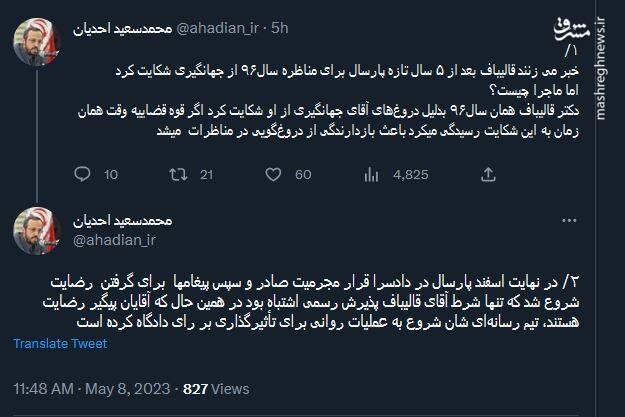Click the 60 likes count
Image resolution: width=625 pixels, height=417 pixels.
tap(303, 176)
